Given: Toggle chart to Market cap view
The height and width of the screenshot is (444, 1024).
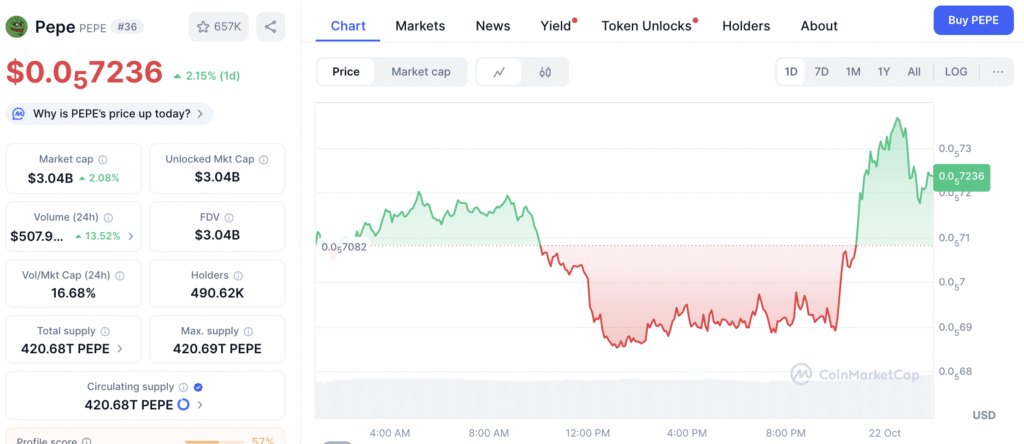Looking at the screenshot, I should point(420,72).
